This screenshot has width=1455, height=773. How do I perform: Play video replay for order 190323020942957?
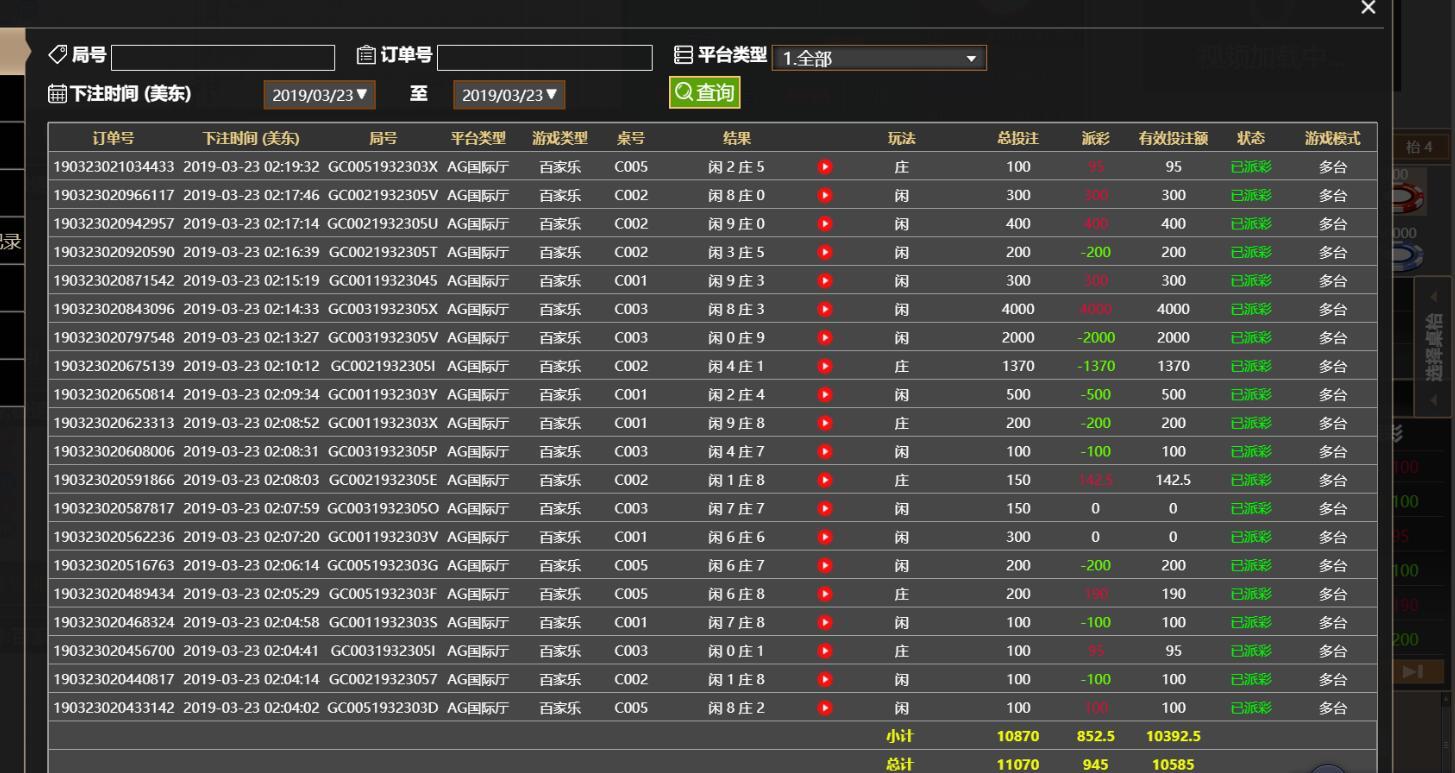tap(824, 224)
